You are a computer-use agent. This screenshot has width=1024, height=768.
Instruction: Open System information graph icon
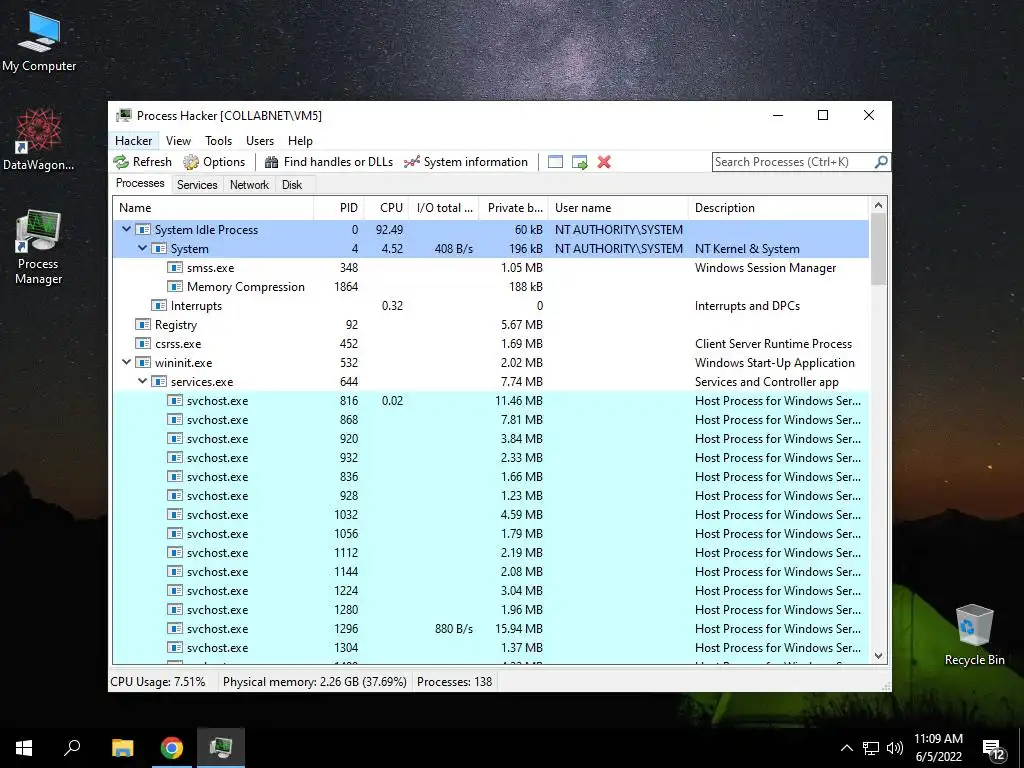pyautogui.click(x=411, y=162)
